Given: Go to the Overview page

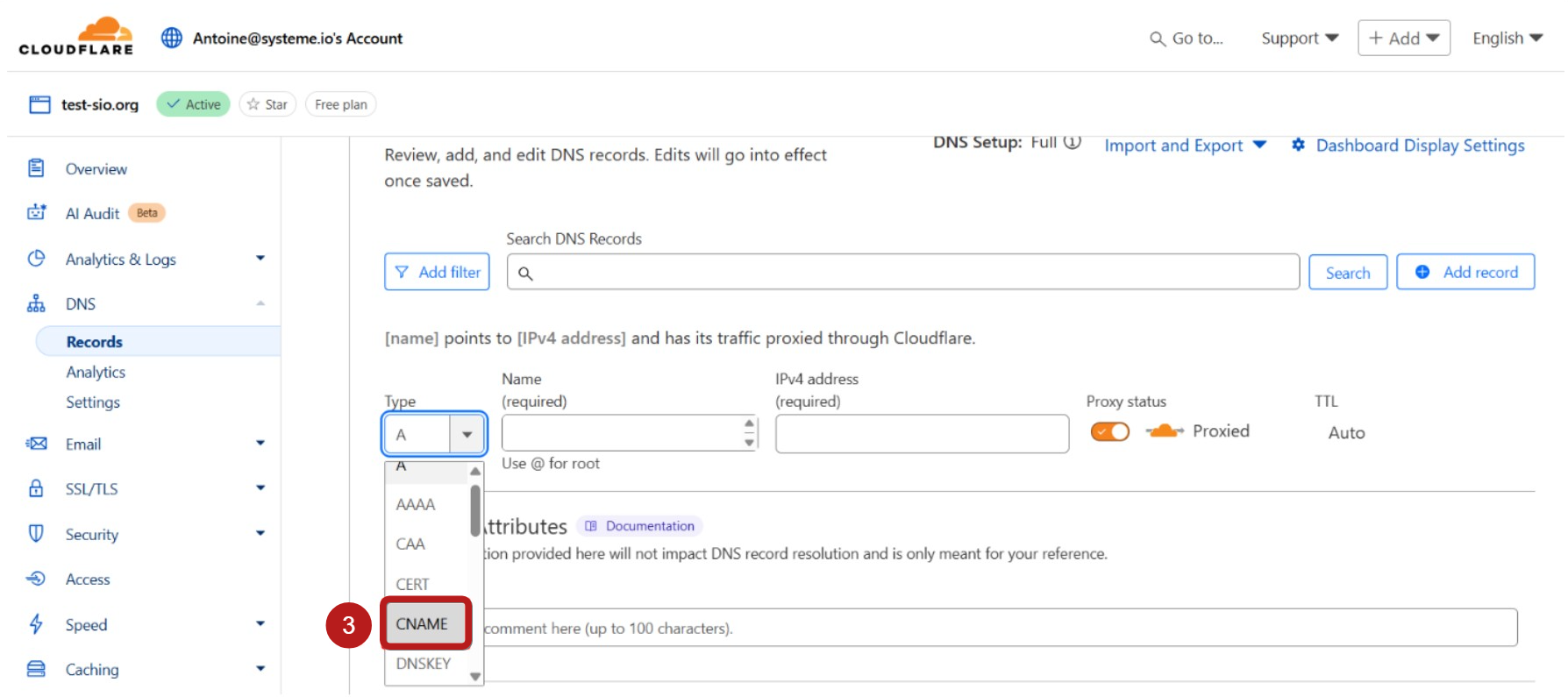Looking at the screenshot, I should pyautogui.click(x=96, y=168).
